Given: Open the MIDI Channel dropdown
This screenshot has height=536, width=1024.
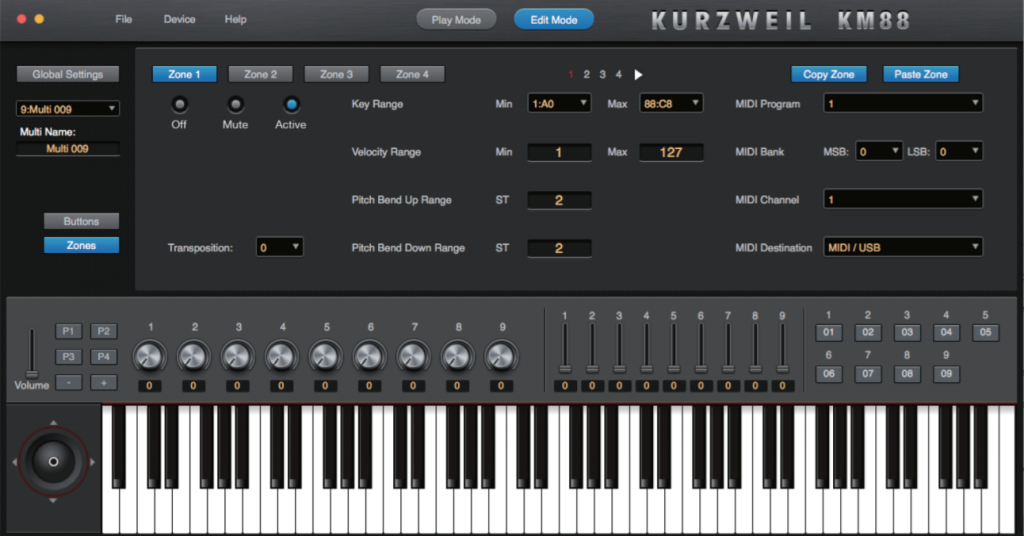Looking at the screenshot, I should [903, 199].
